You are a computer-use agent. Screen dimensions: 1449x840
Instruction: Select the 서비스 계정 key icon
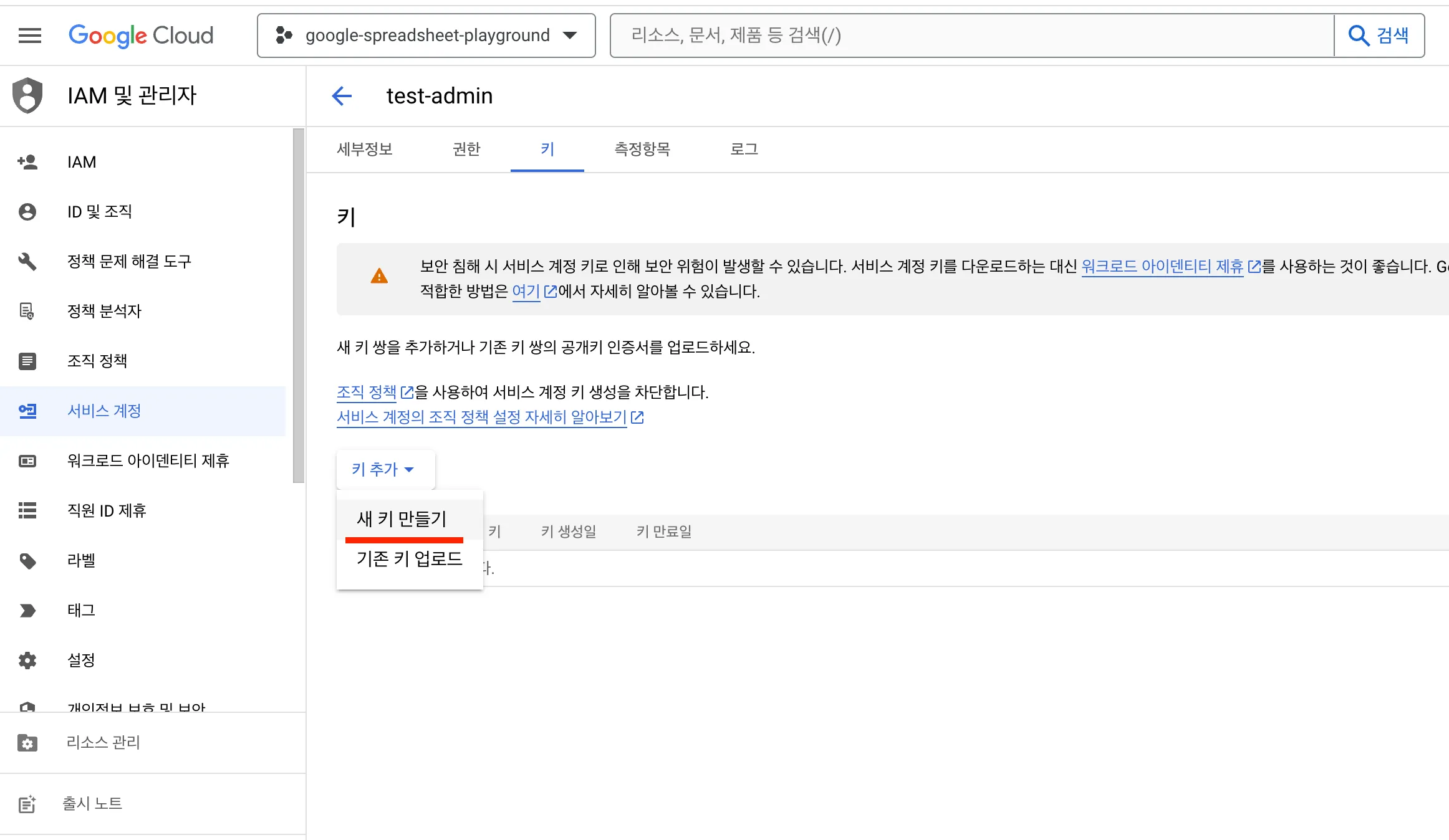click(27, 411)
